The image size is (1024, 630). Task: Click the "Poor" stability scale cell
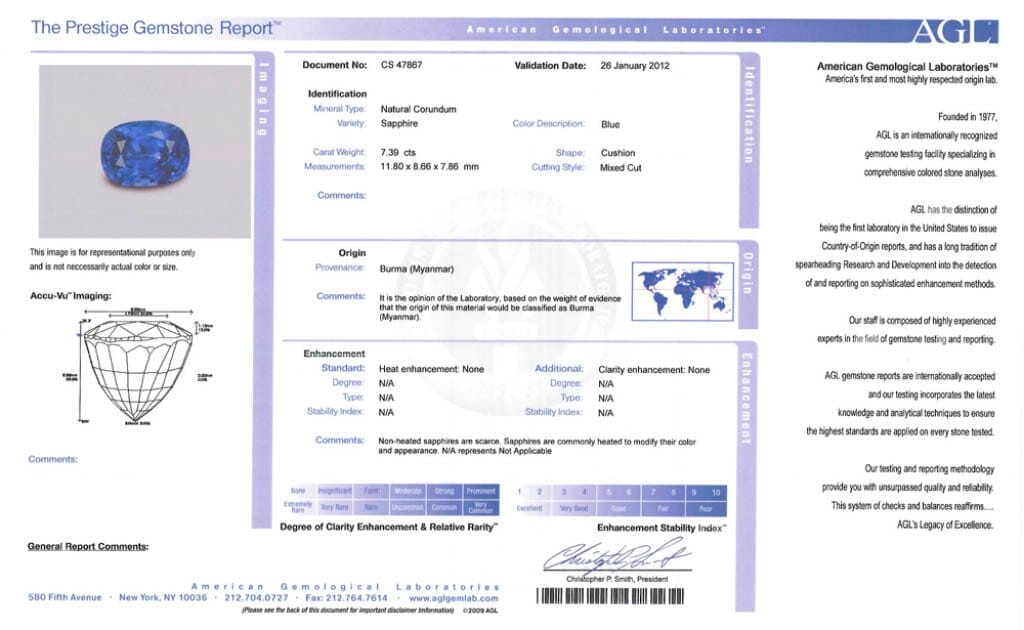click(x=706, y=509)
